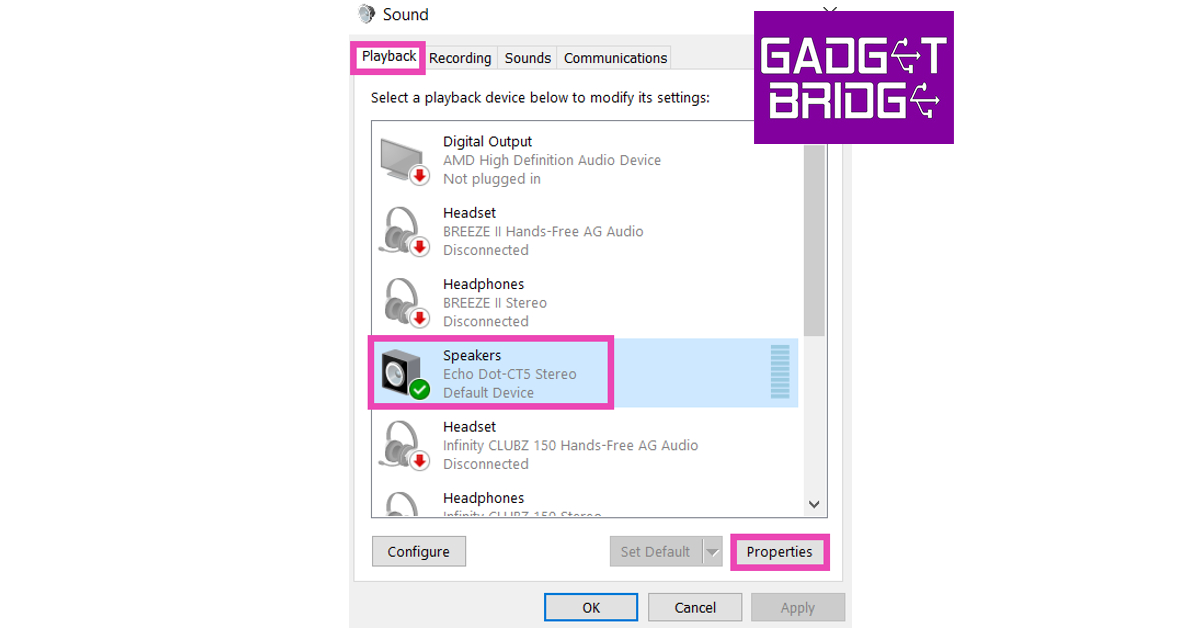Click the Cancel button
1200x628 pixels.
[x=695, y=607]
